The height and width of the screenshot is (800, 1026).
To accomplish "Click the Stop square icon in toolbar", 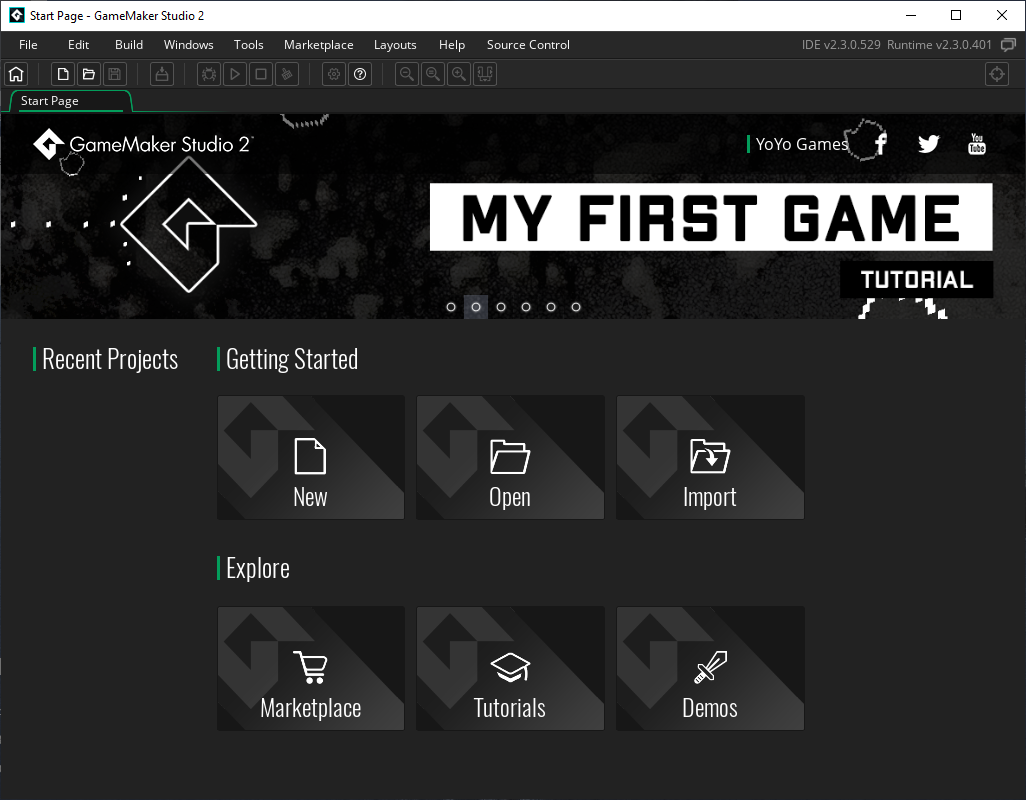I will [260, 74].
